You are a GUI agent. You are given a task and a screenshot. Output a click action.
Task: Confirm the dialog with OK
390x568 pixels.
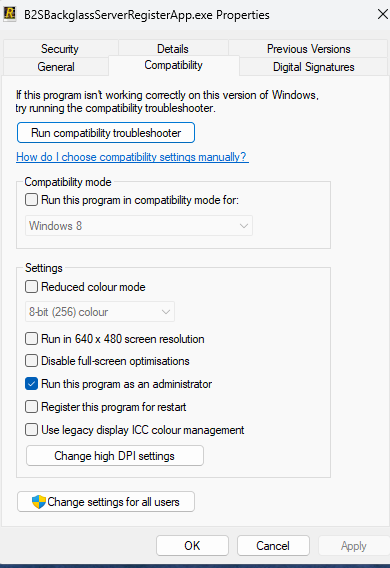click(x=192, y=545)
